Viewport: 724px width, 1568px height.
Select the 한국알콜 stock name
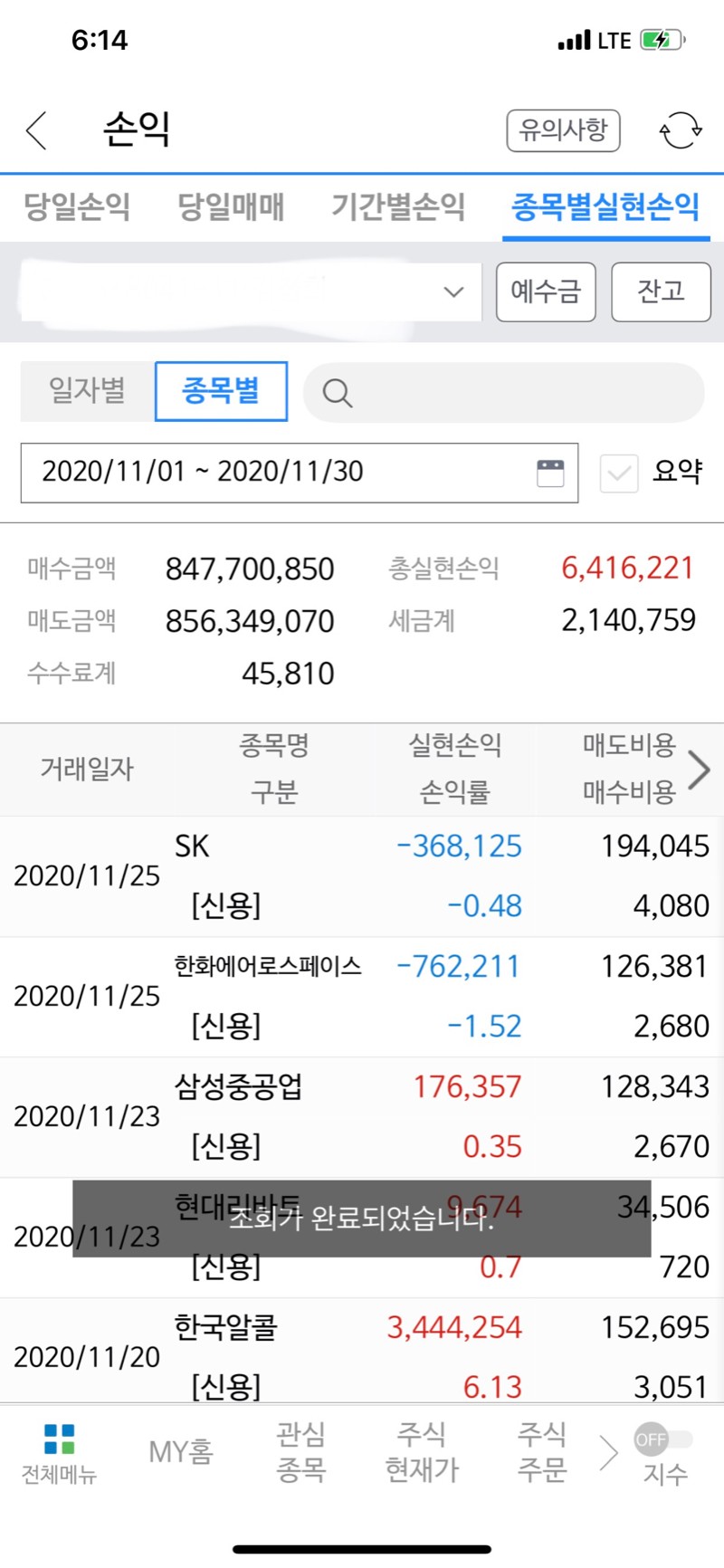click(226, 1327)
